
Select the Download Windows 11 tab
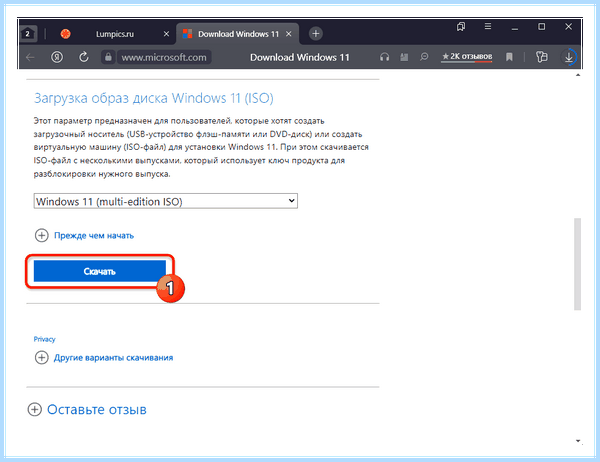tap(238, 34)
